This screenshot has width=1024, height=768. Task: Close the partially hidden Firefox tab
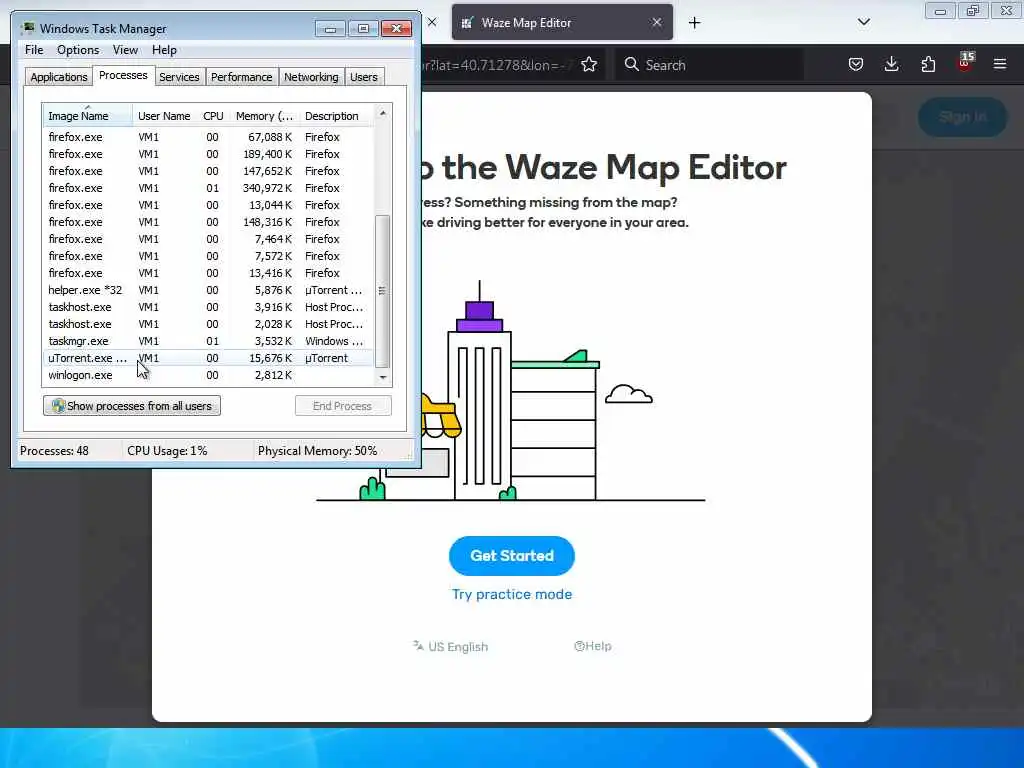pos(432,22)
